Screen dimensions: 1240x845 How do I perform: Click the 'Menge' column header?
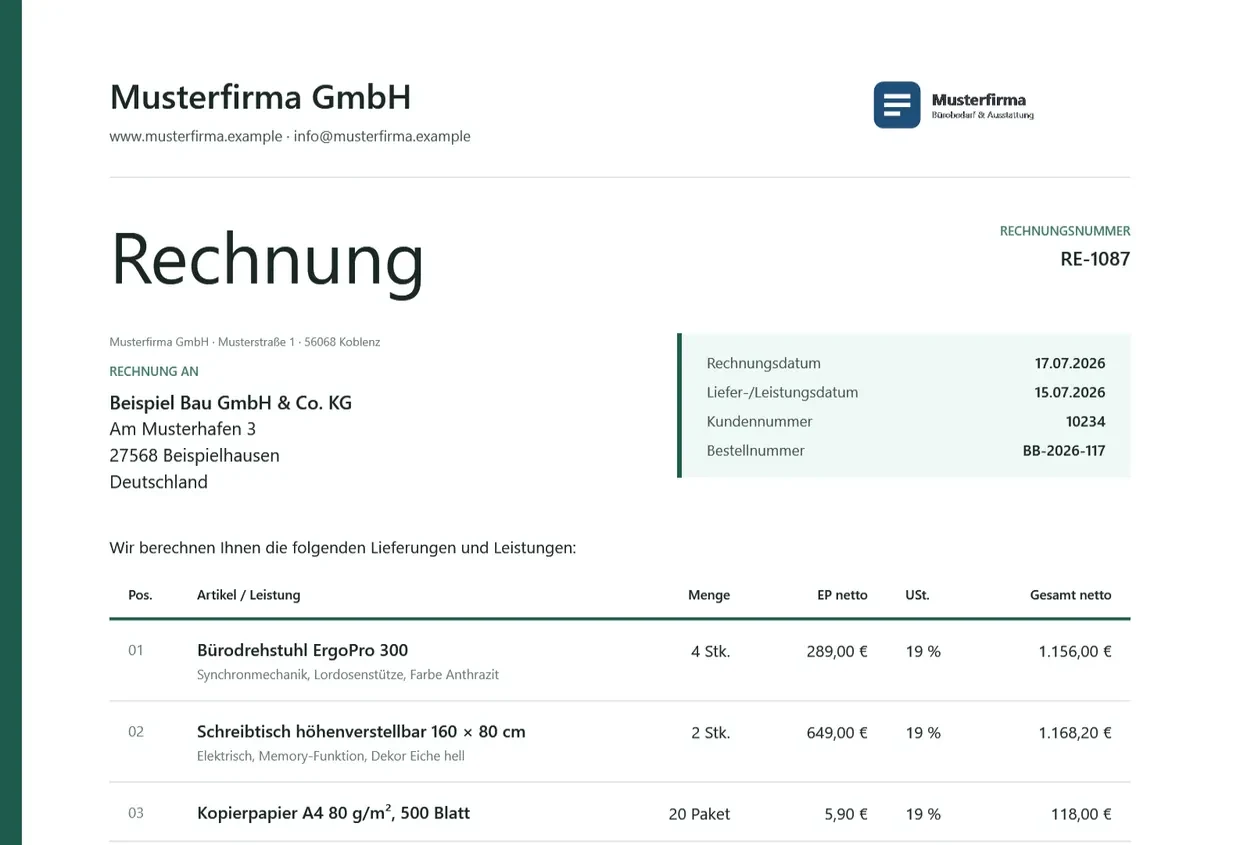point(709,594)
